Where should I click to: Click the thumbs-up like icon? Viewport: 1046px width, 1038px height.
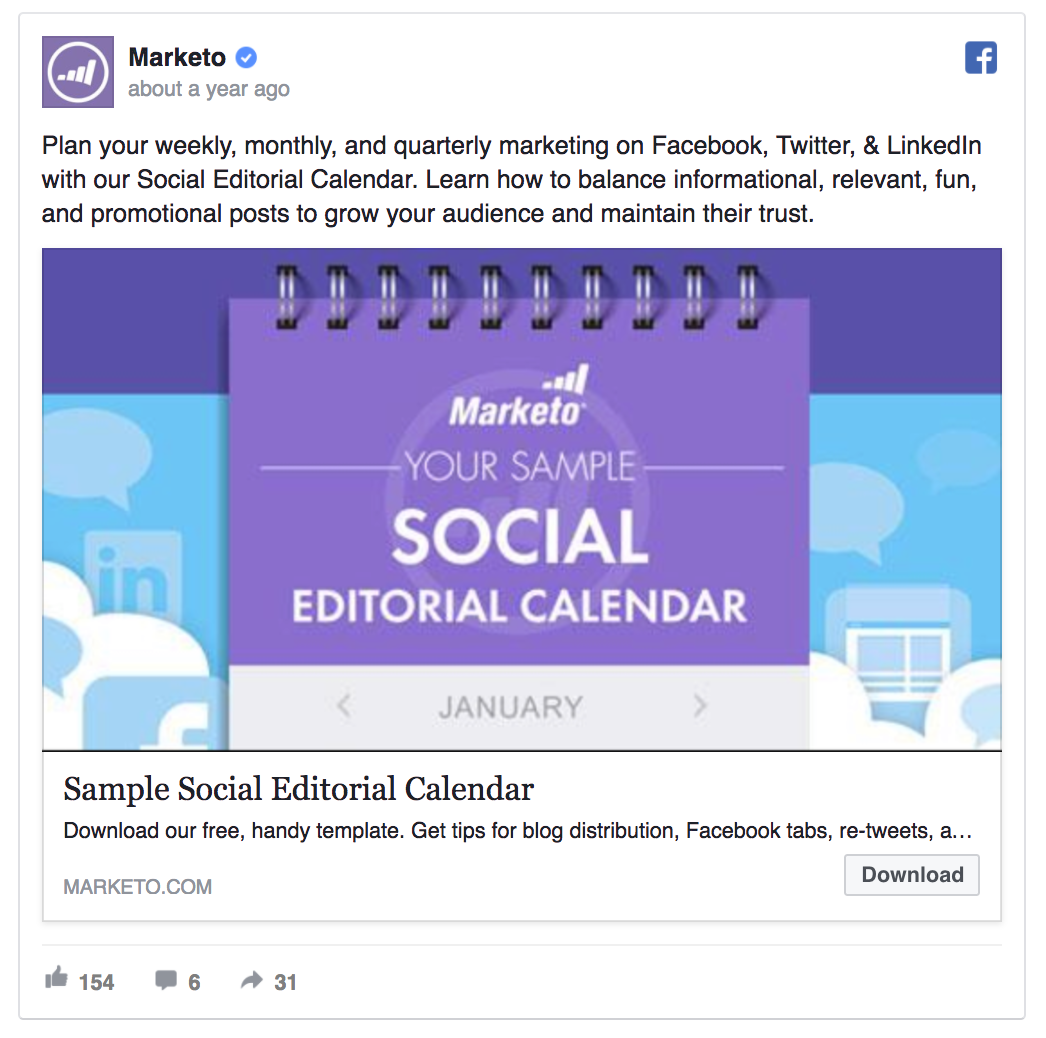pyautogui.click(x=57, y=979)
